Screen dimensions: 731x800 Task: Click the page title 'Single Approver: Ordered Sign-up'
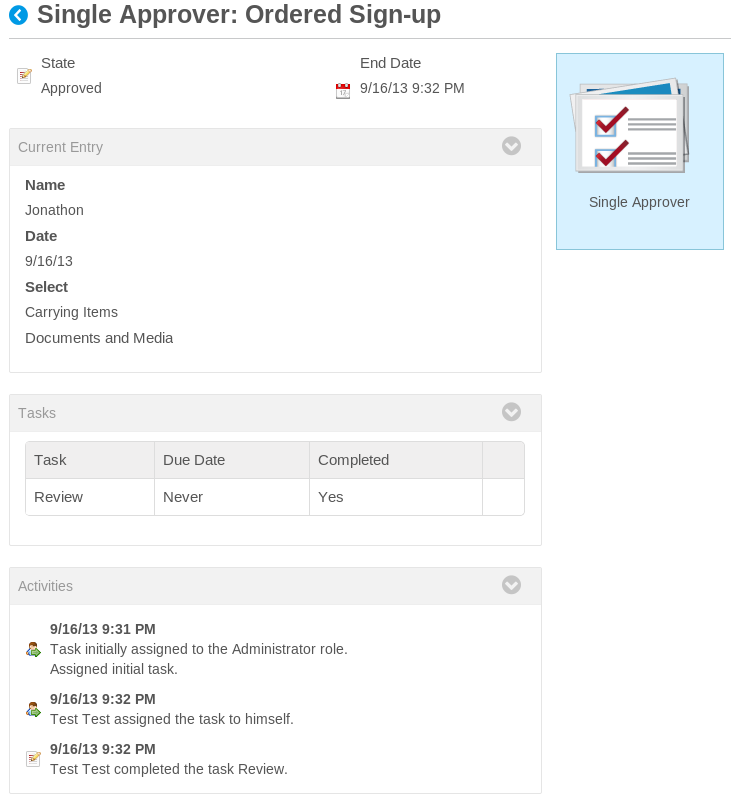point(239,15)
